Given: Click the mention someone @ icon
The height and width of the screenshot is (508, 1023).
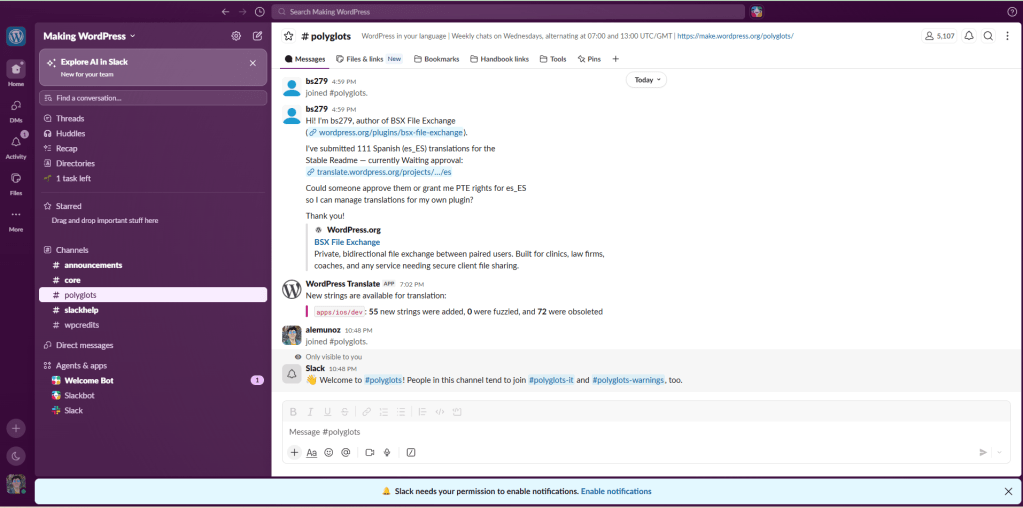Looking at the screenshot, I should (346, 452).
